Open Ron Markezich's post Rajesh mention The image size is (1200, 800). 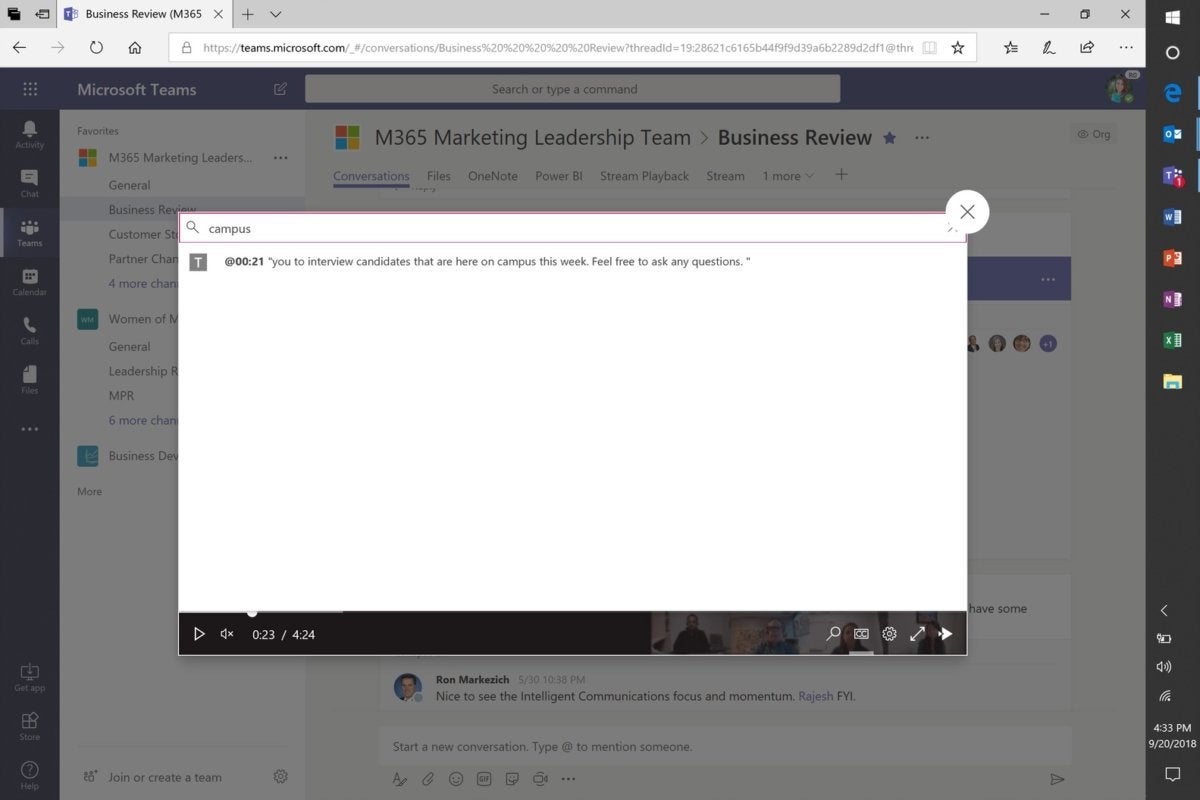[x=816, y=696]
